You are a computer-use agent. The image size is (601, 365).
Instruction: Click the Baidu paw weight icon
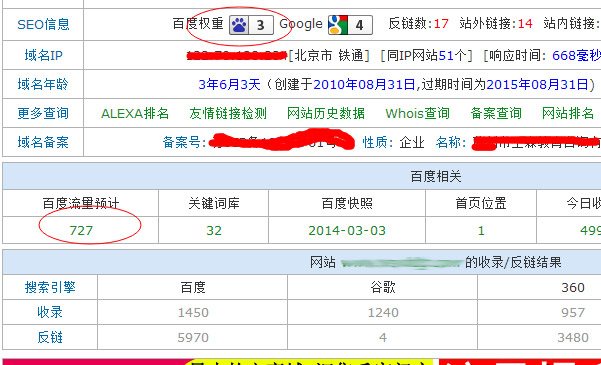(251, 25)
